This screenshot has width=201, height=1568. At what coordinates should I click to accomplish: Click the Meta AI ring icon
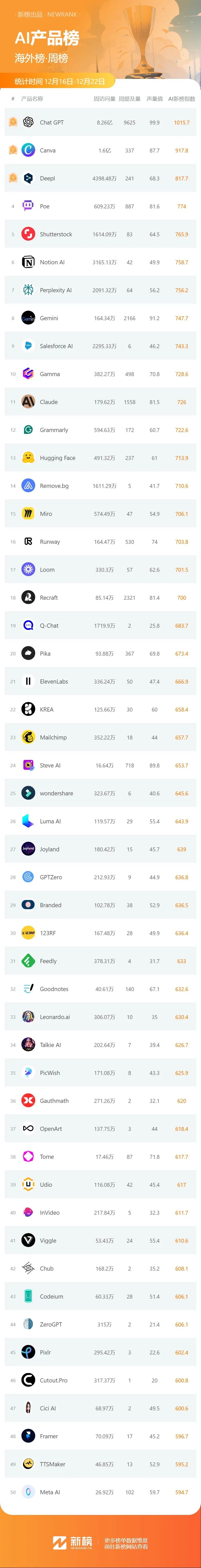click(x=28, y=1492)
